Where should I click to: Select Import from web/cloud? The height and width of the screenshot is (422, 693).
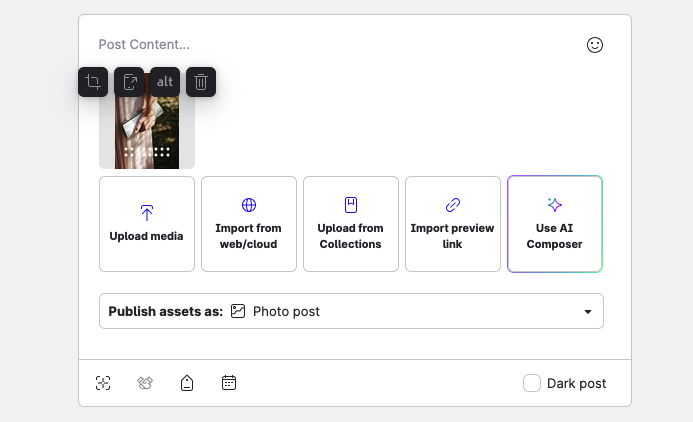(x=249, y=224)
